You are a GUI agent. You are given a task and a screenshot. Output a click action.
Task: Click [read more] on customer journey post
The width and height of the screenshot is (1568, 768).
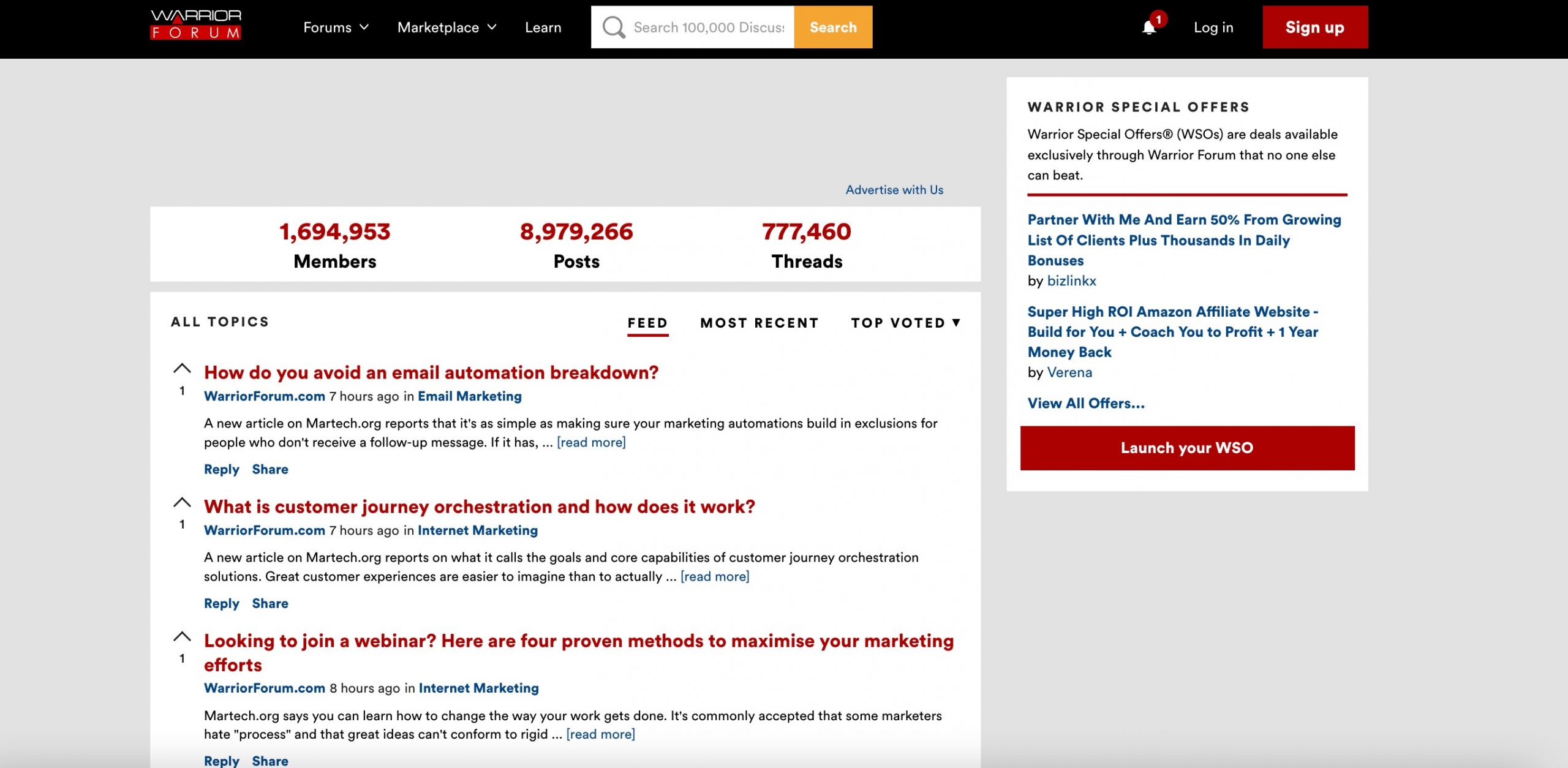pyautogui.click(x=715, y=576)
